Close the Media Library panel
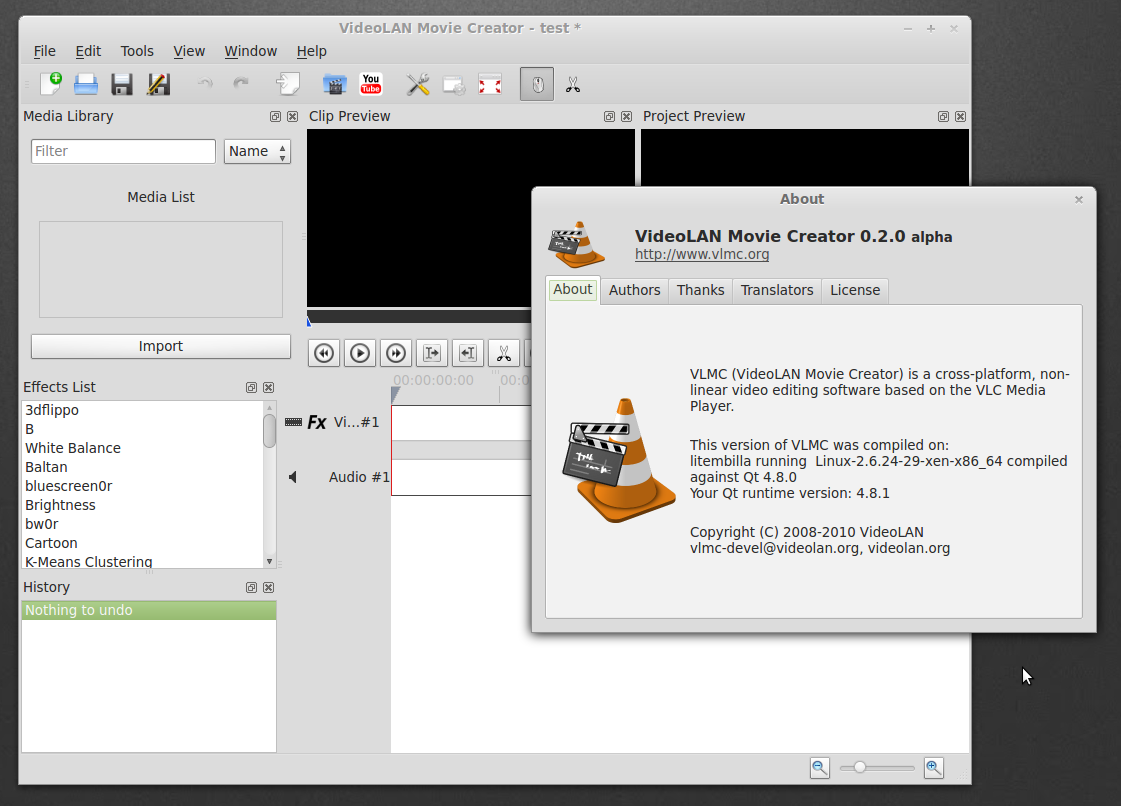This screenshot has height=806, width=1121. 292,117
